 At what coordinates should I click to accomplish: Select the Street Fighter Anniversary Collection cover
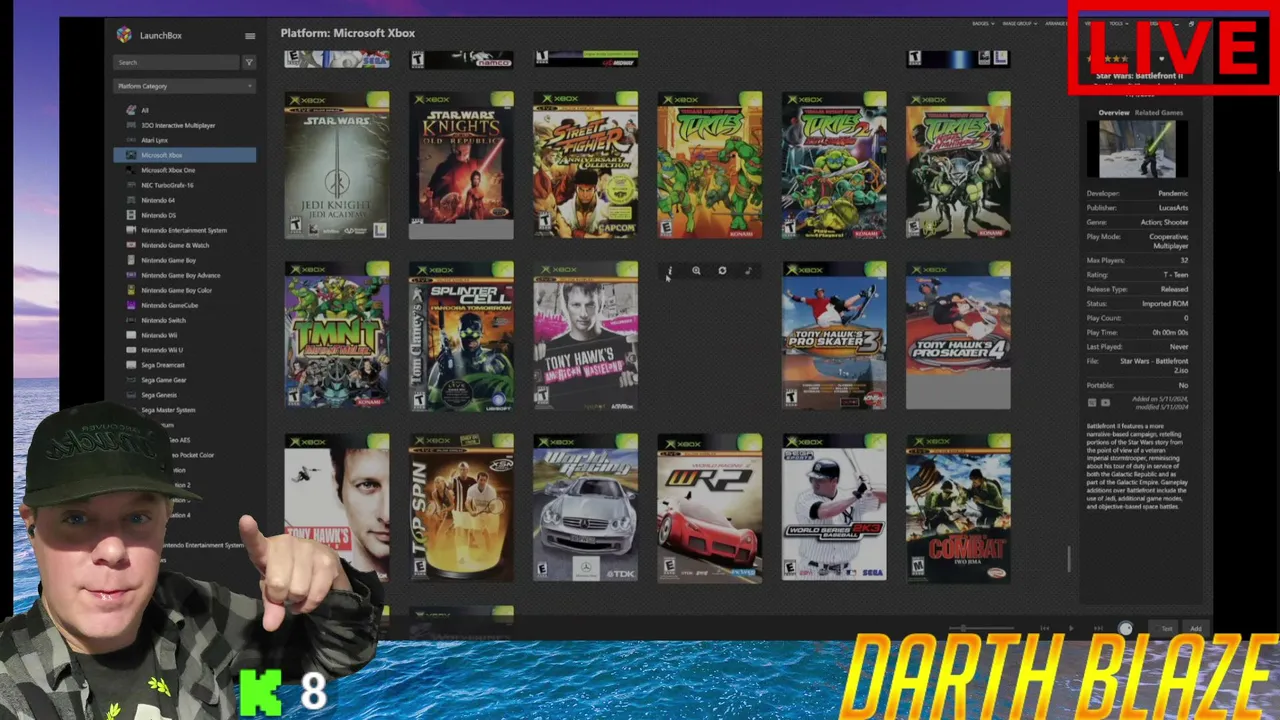[x=586, y=166]
